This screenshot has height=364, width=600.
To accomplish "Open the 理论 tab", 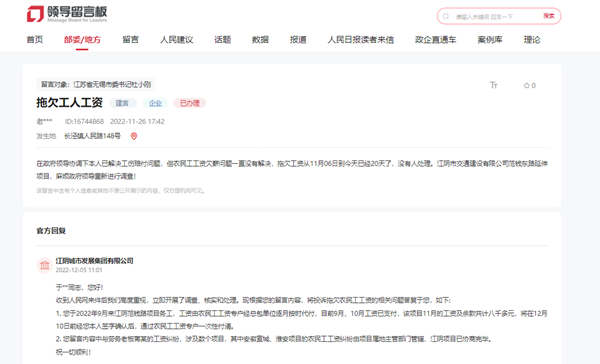I will [532, 39].
